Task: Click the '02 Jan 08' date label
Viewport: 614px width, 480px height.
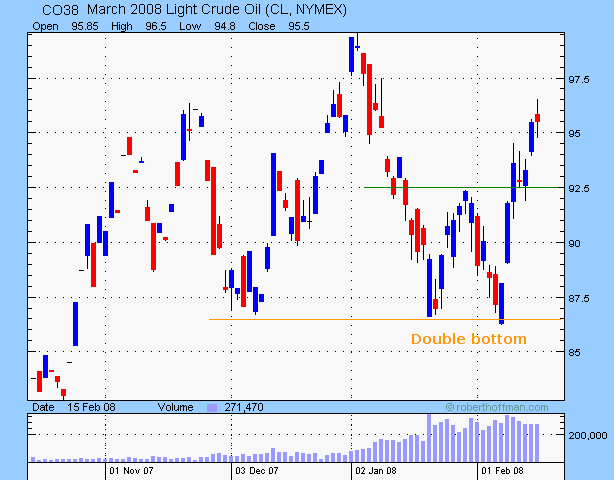Action: [376, 471]
